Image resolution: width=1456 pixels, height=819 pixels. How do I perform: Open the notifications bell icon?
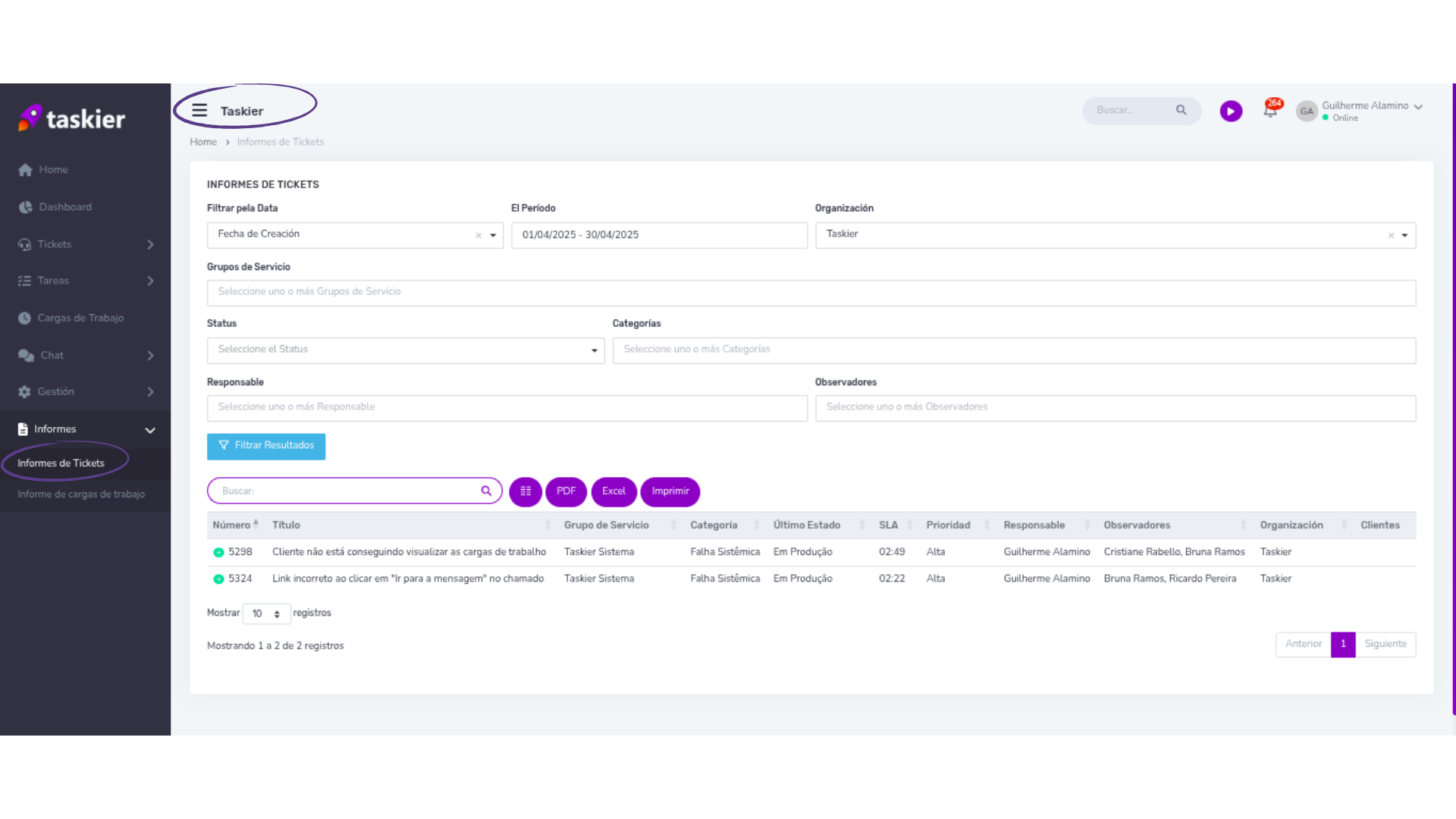1270,111
